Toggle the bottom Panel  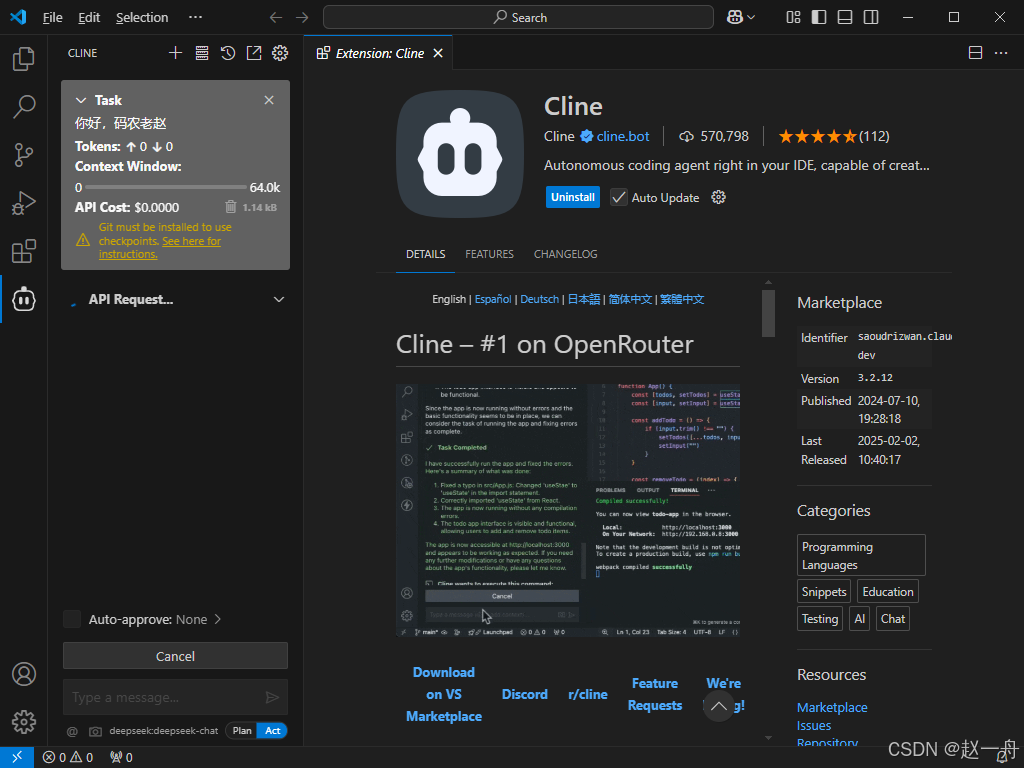click(x=845, y=18)
